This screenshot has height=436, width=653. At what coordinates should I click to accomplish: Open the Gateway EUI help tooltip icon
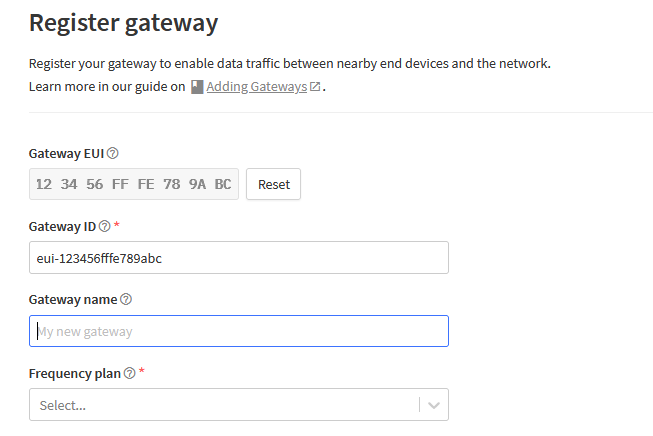coord(112,153)
